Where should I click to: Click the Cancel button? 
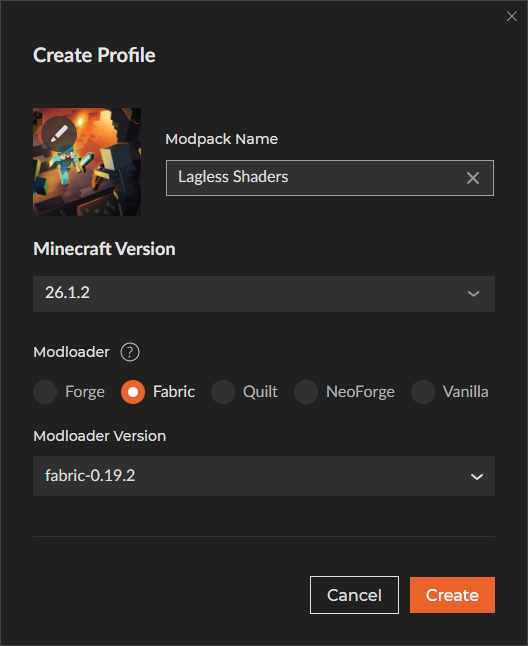(354, 595)
